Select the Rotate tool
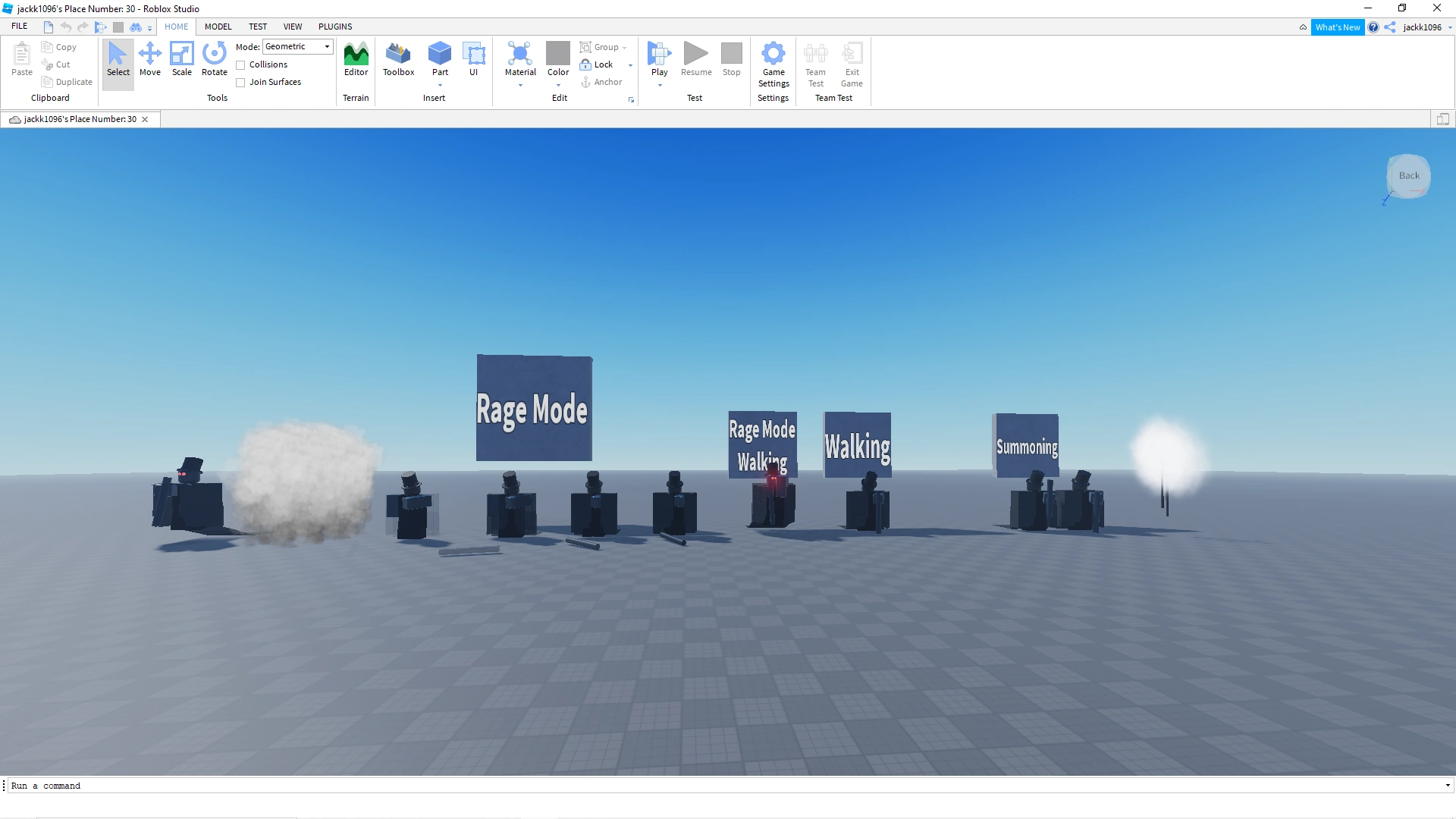The width and height of the screenshot is (1456, 819). (x=215, y=59)
